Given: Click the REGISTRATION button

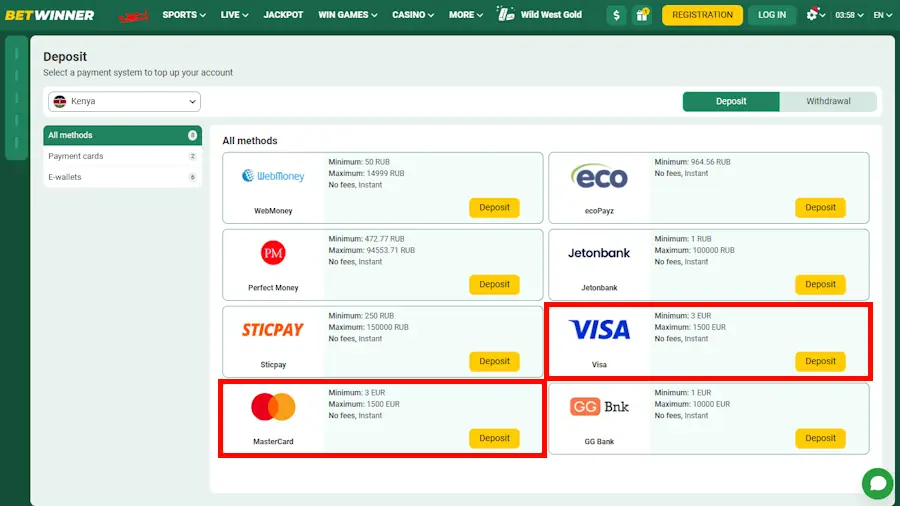Looking at the screenshot, I should 702,15.
